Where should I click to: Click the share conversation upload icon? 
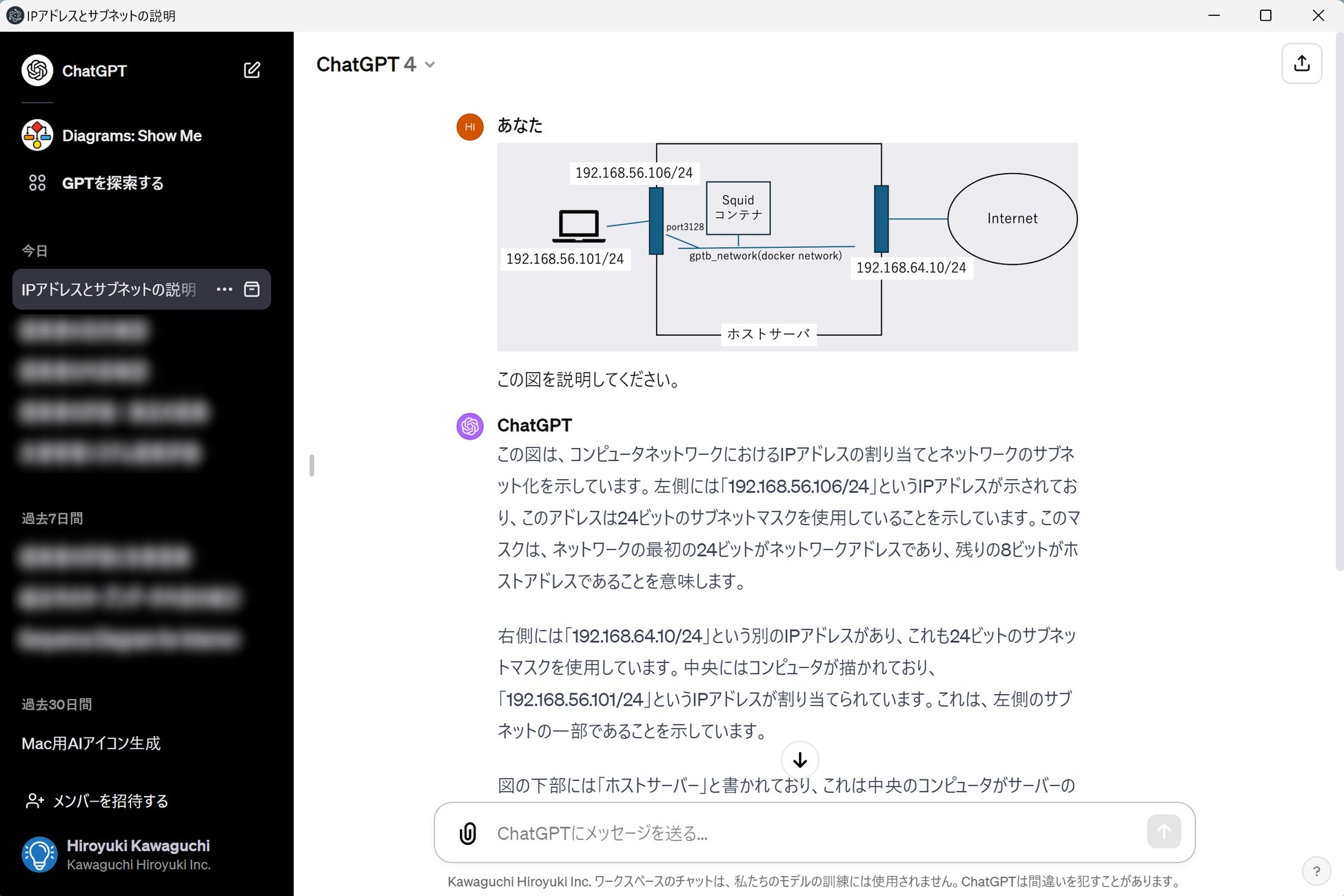click(x=1301, y=64)
